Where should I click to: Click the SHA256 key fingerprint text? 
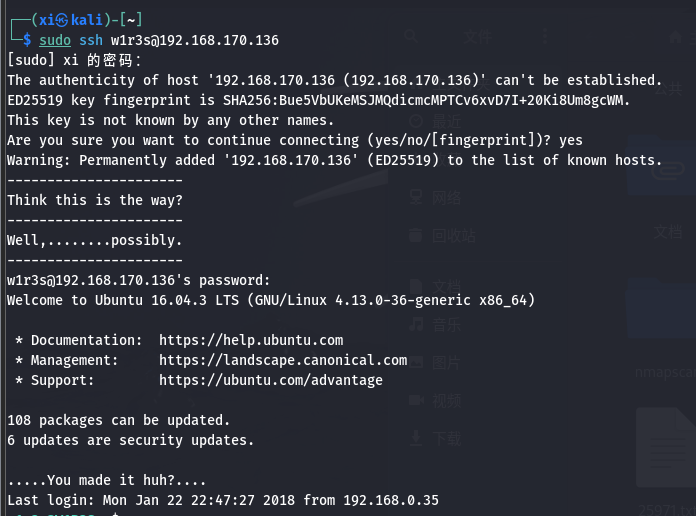426,100
